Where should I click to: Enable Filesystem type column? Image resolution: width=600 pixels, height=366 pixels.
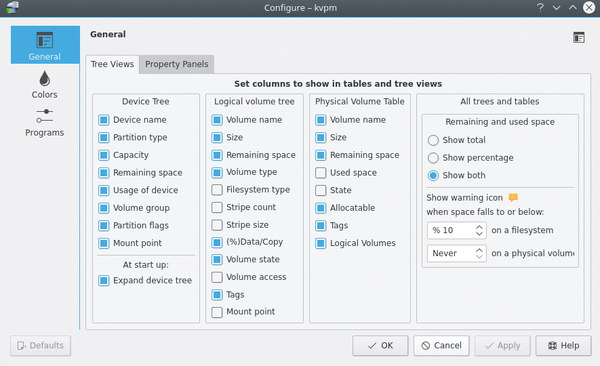217,190
